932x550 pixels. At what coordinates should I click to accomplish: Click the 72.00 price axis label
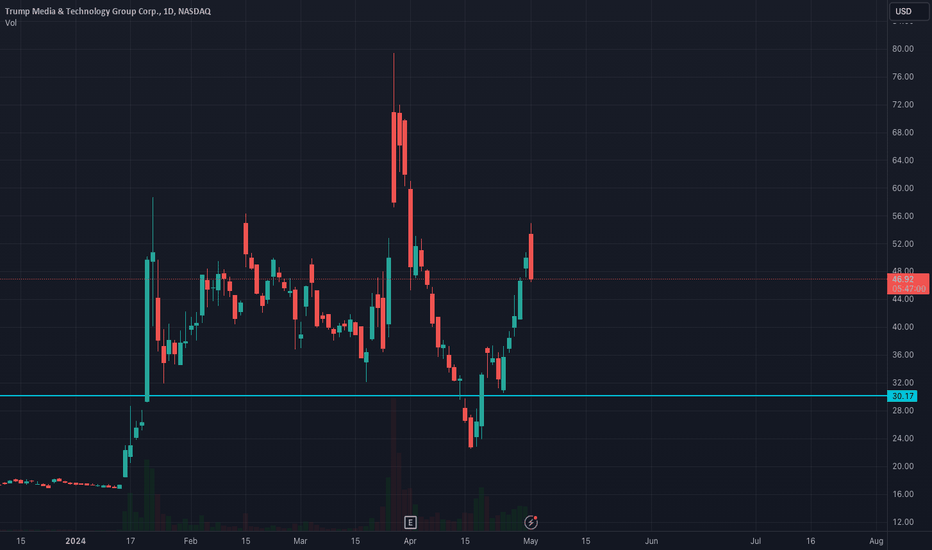(902, 105)
